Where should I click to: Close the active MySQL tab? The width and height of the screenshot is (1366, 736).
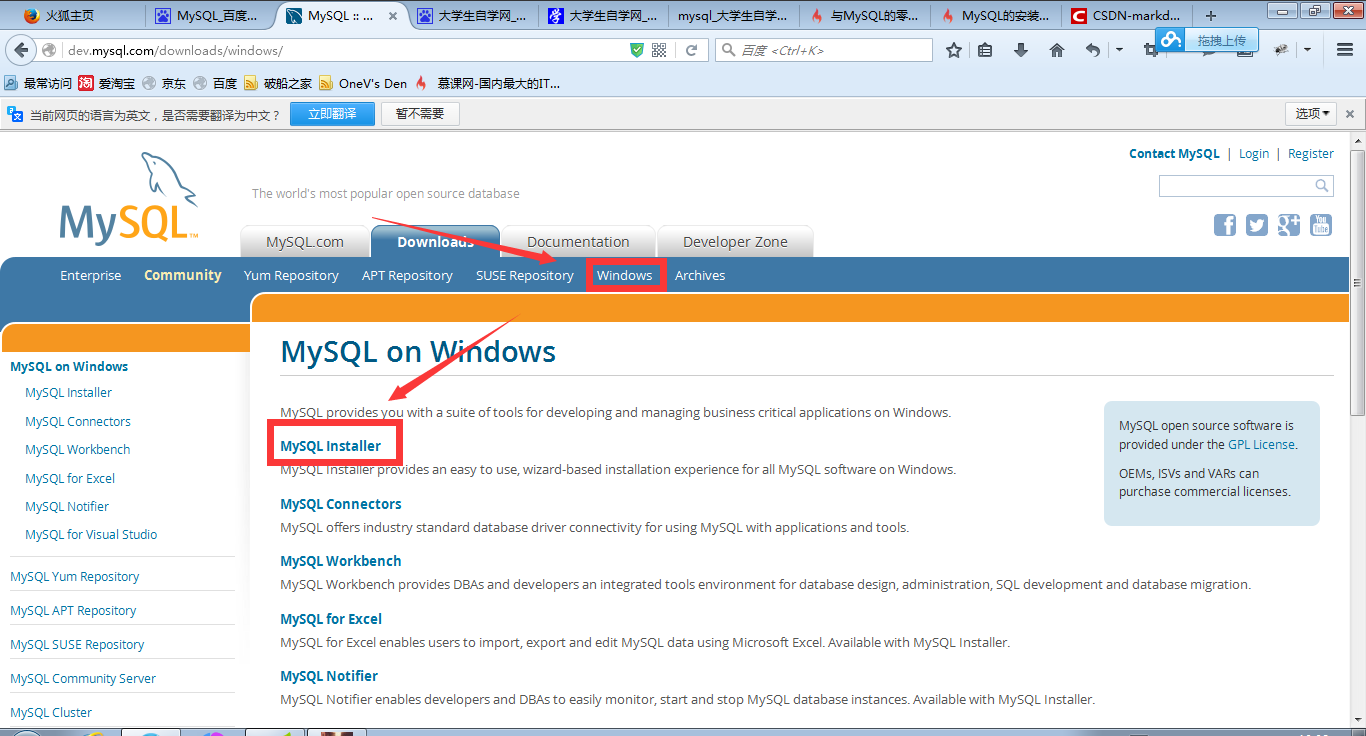[x=391, y=16]
